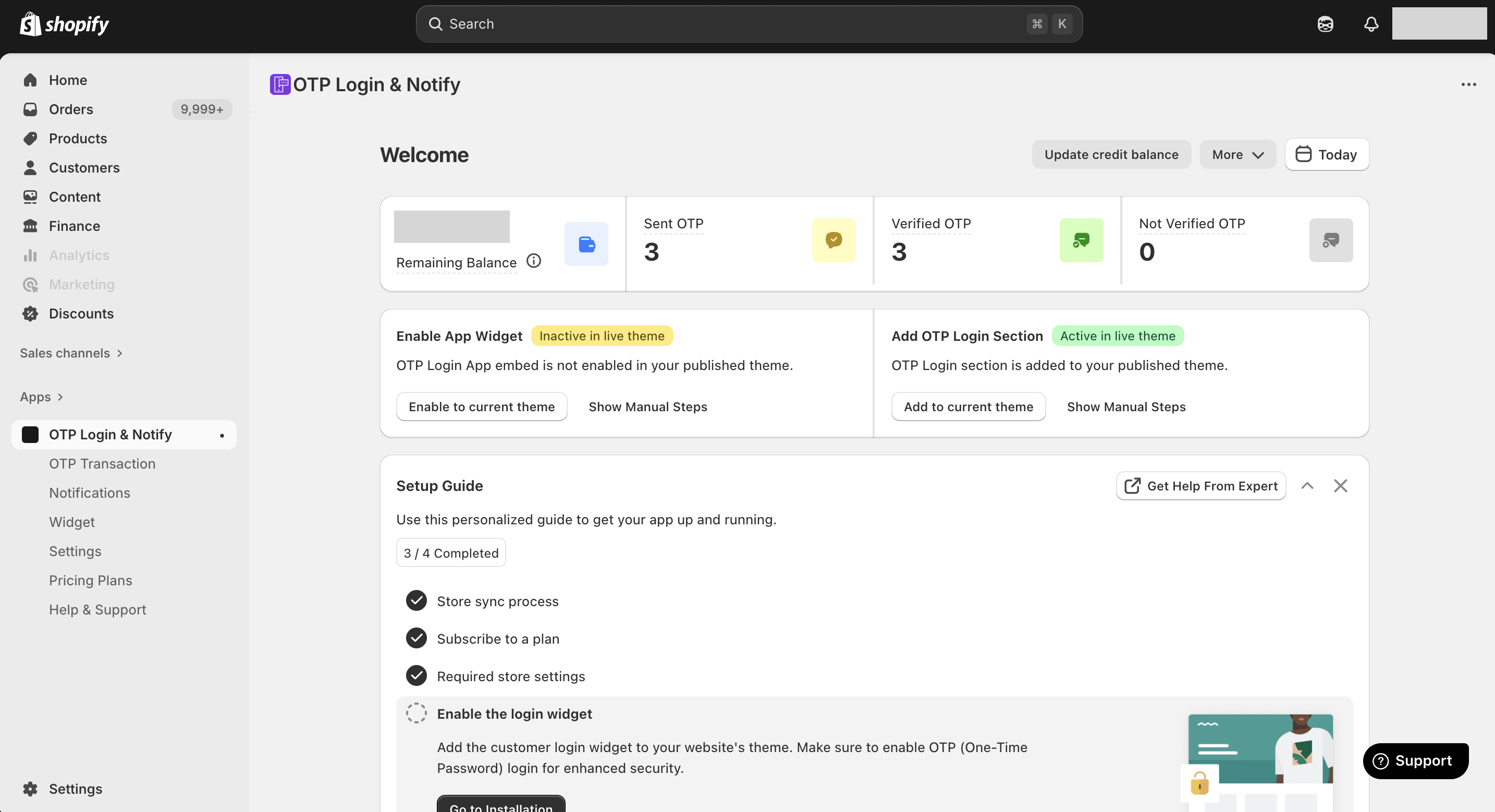Click the yellow Sent OTP icon
This screenshot has width=1495, height=812.
pos(834,240)
